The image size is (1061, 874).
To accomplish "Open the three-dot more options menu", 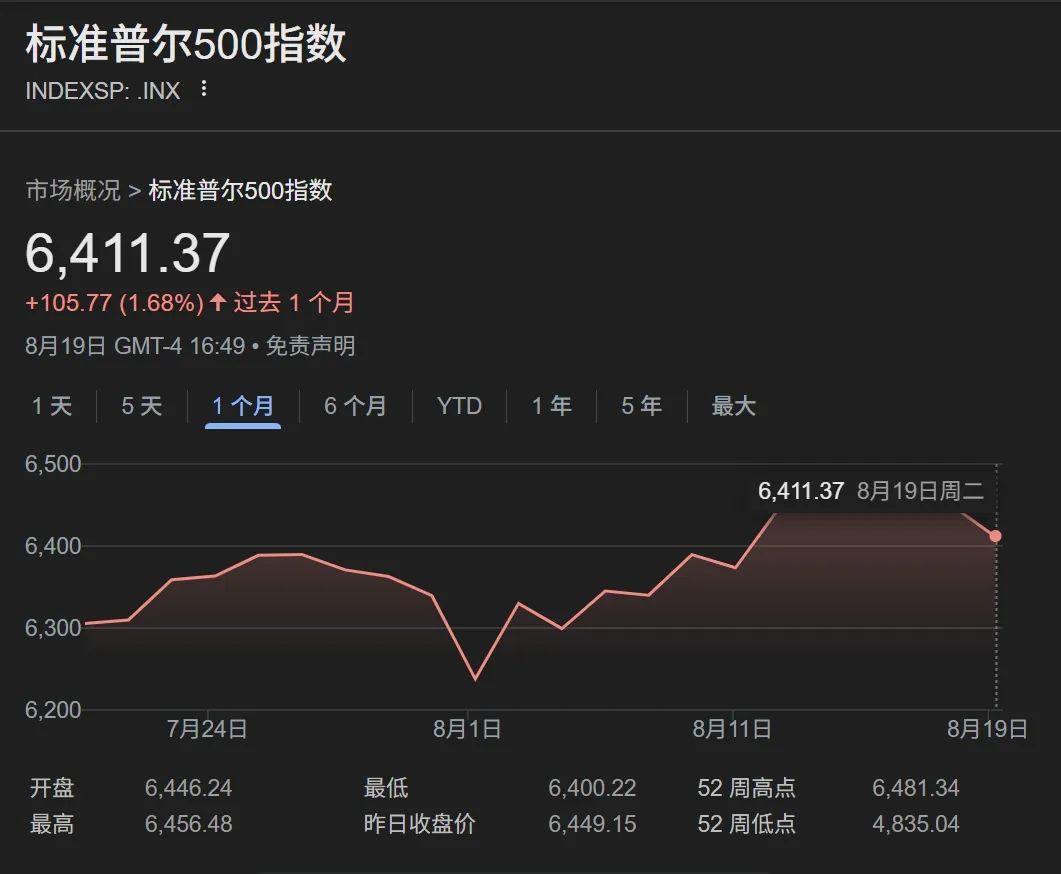I will tap(204, 89).
